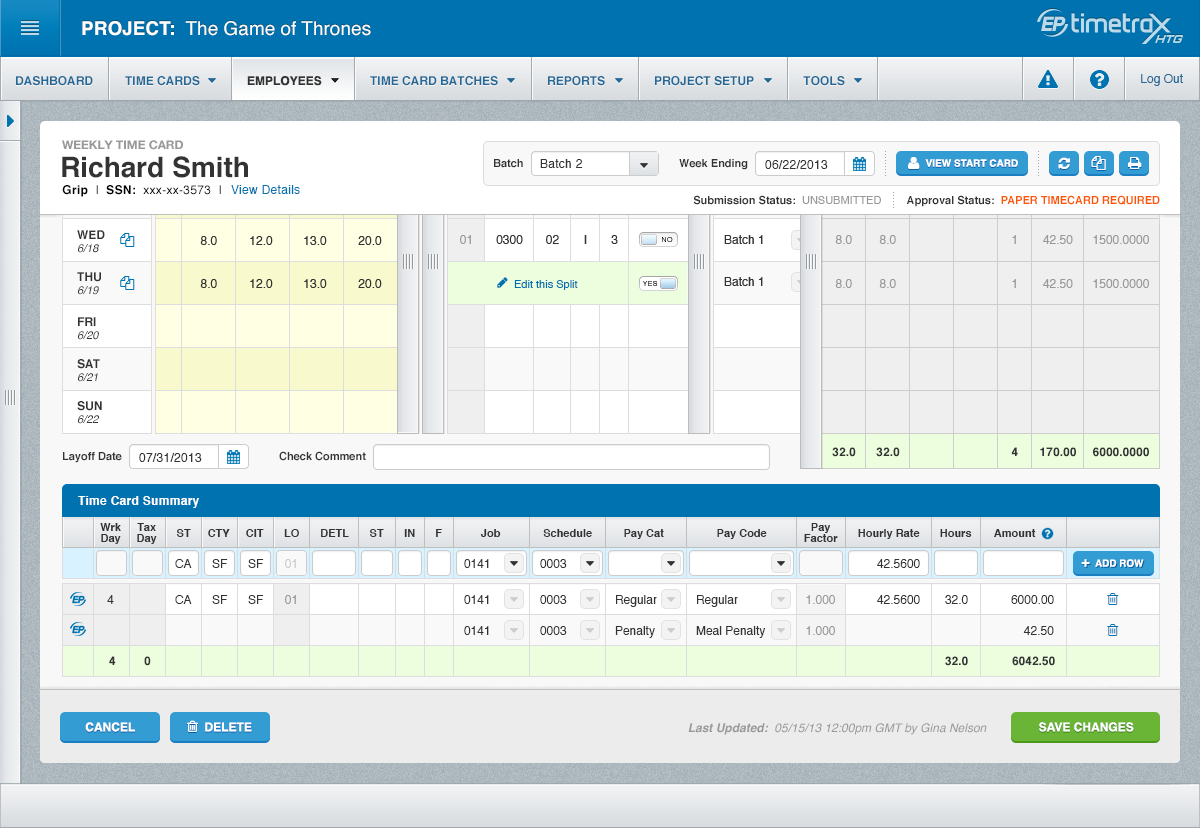
Task: Toggle the NO switch on Wednesday row
Action: coord(658,240)
